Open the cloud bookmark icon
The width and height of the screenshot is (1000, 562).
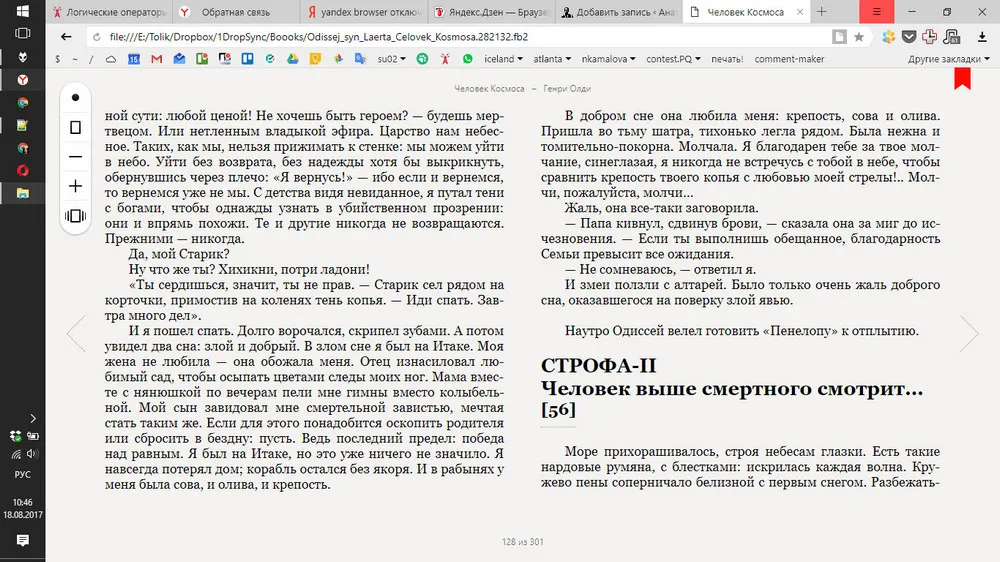coord(111,59)
